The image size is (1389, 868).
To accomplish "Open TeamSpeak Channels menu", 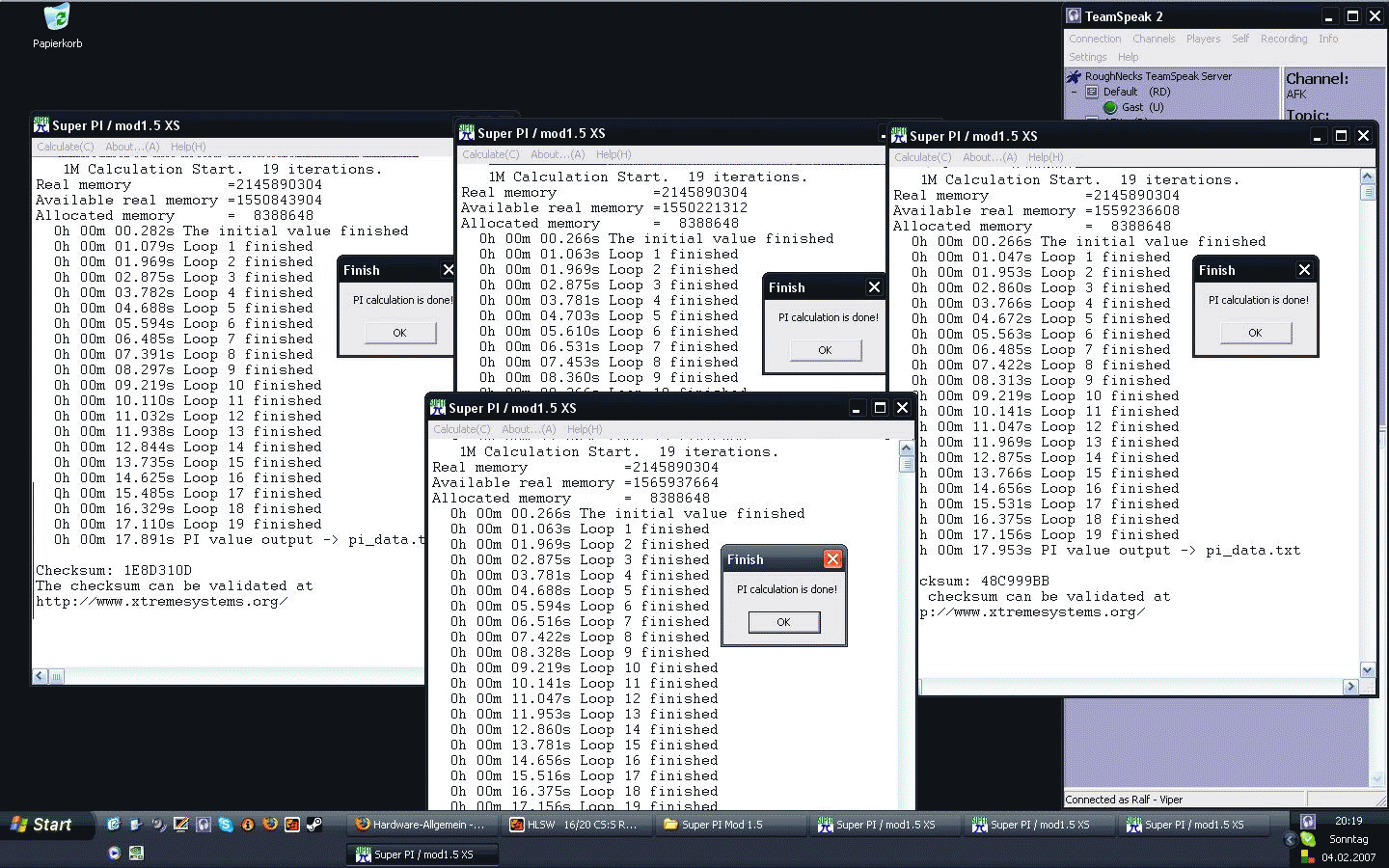I will tap(1154, 39).
